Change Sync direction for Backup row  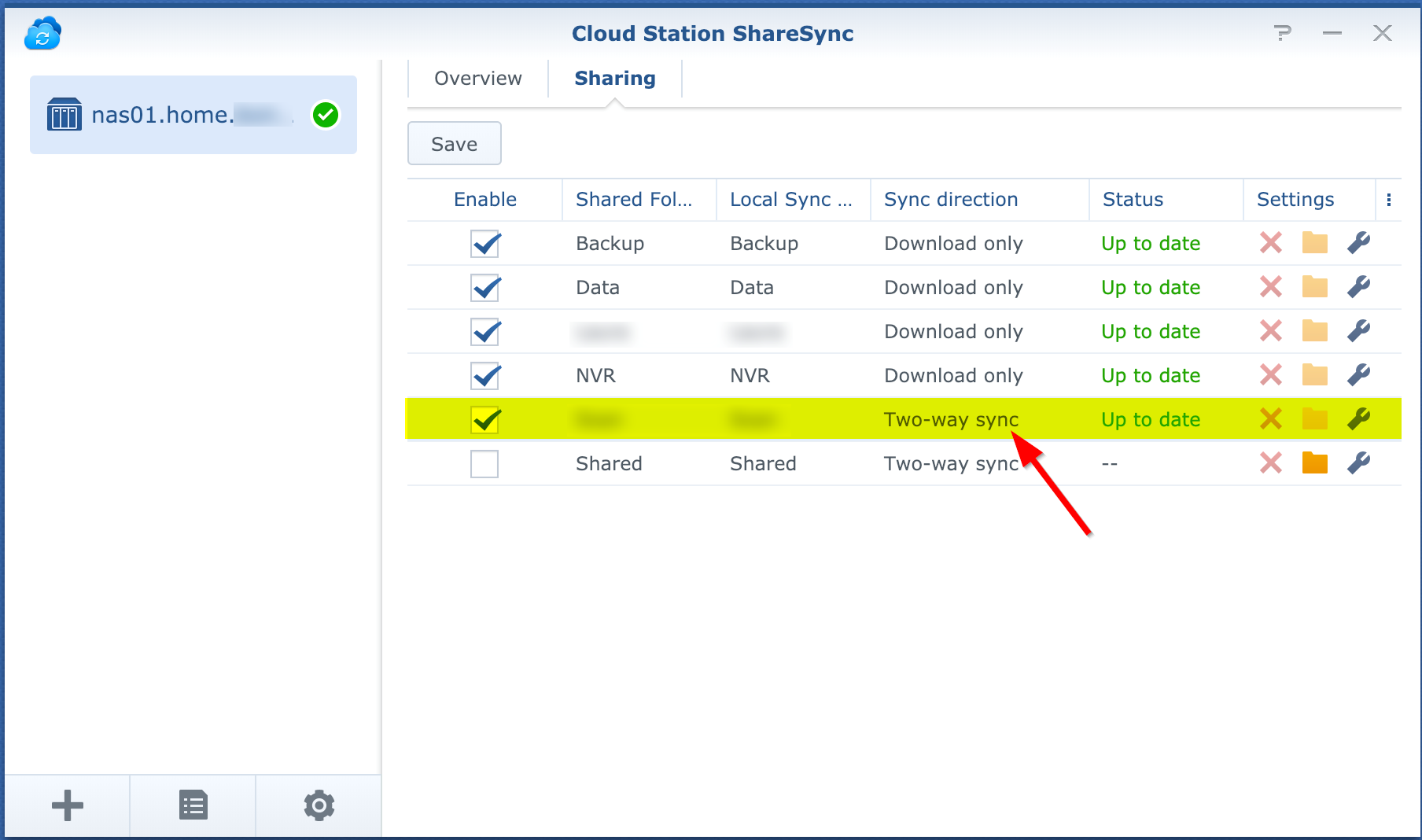pyautogui.click(x=953, y=244)
